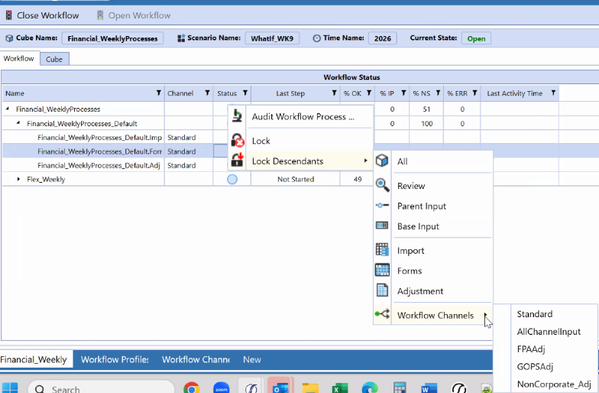The image size is (599, 393).
Task: Collapse the Financial_WeeklyProcesses_Default node
Action: pyautogui.click(x=18, y=123)
